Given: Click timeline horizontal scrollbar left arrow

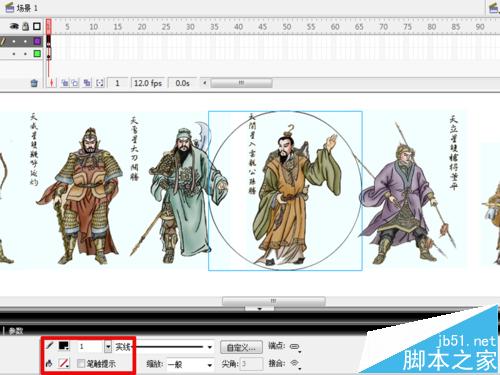Looking at the screenshot, I should click(205, 83).
